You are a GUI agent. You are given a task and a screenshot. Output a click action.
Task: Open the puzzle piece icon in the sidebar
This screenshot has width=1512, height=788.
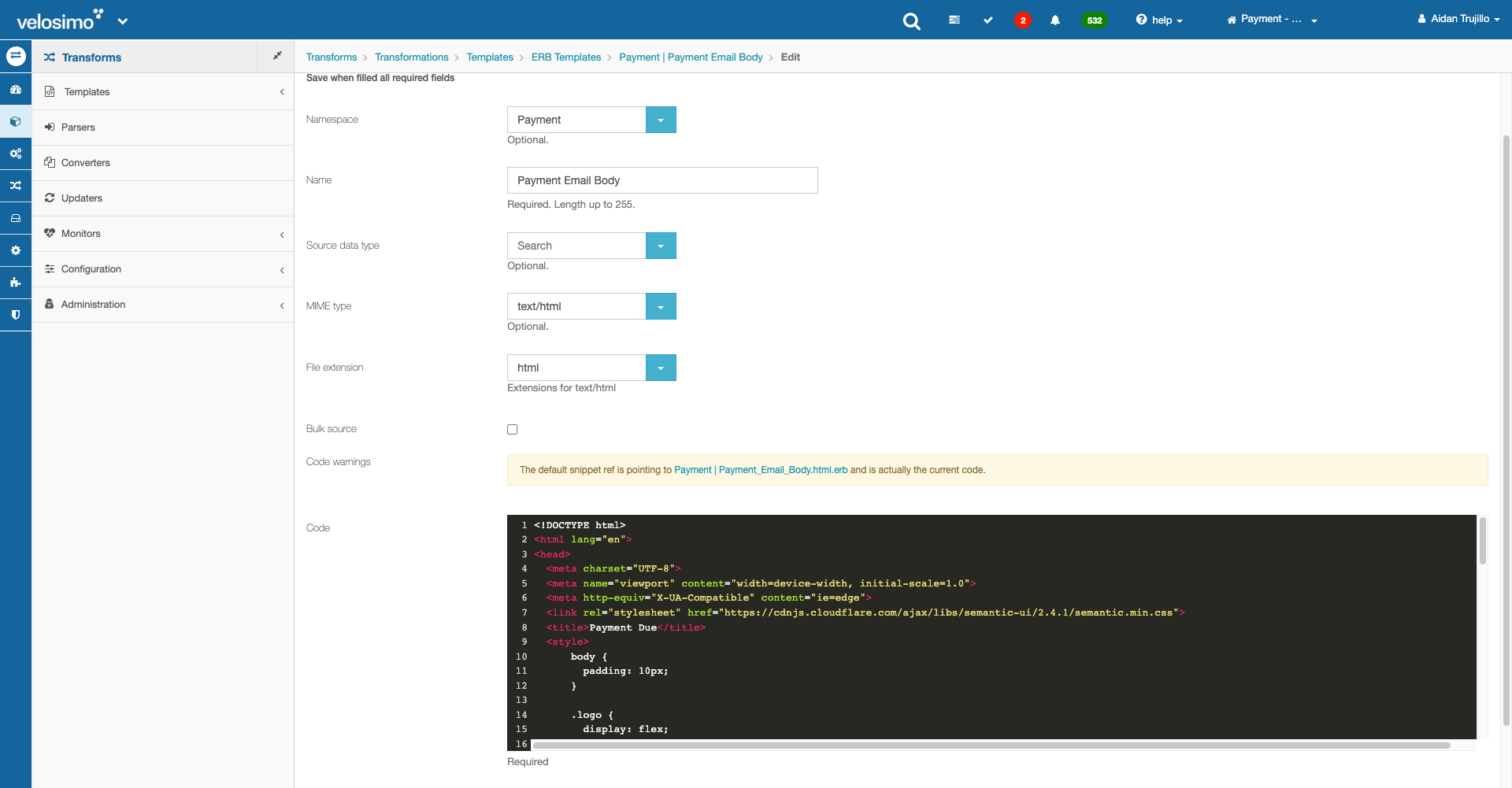(x=16, y=282)
